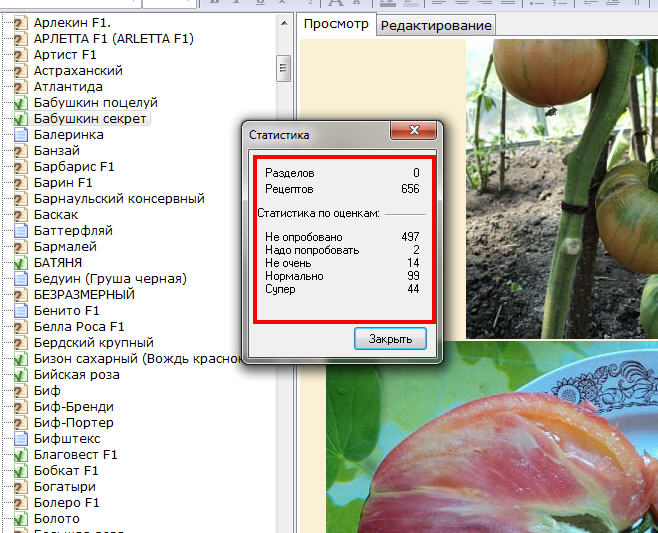
Task: Open the Банзай entry
Action: (x=57, y=151)
